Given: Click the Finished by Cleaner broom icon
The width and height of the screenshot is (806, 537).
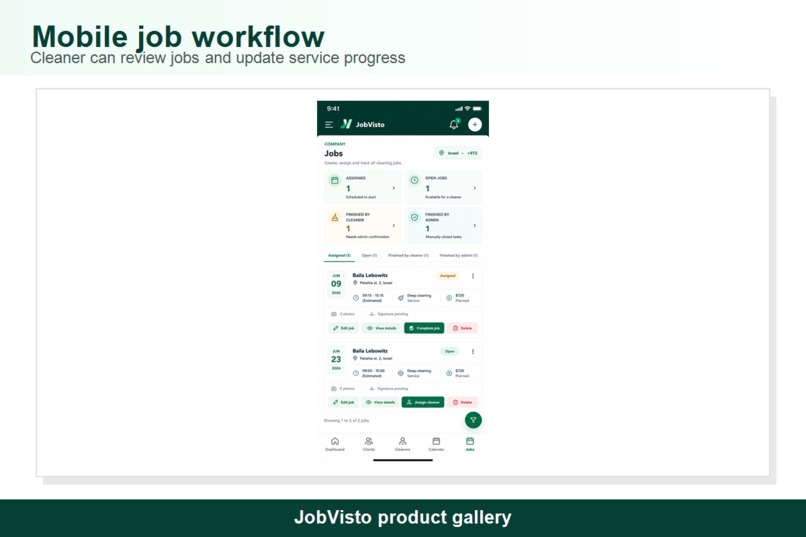Looking at the screenshot, I should pos(335,217).
